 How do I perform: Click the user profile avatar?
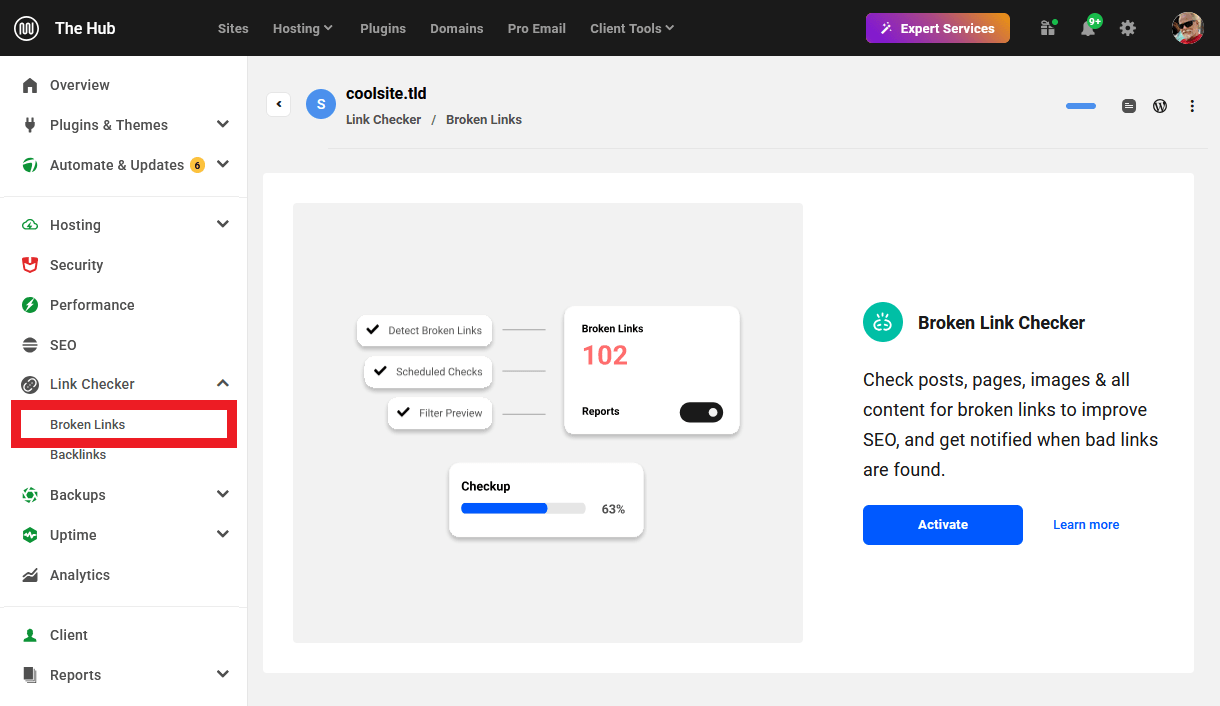[1187, 28]
